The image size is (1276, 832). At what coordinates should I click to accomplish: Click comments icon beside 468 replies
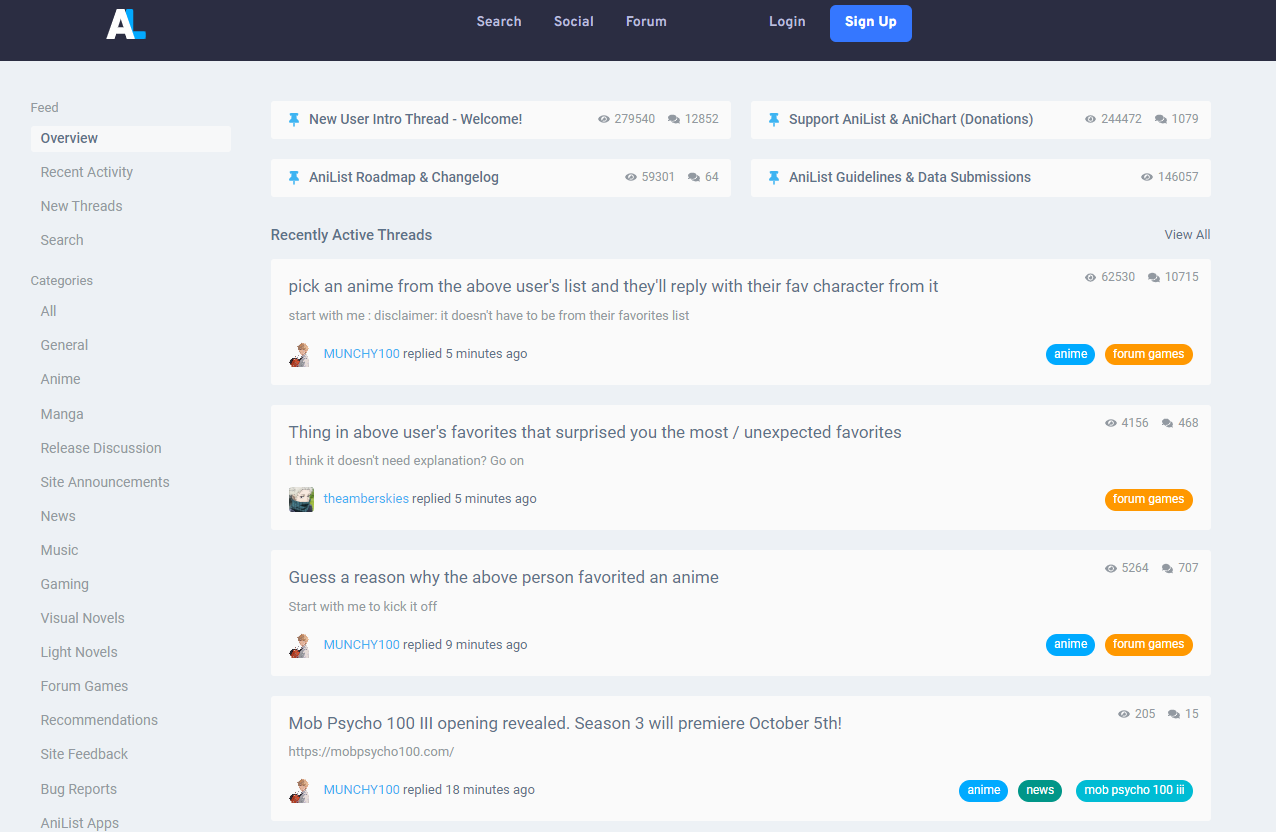point(1168,423)
